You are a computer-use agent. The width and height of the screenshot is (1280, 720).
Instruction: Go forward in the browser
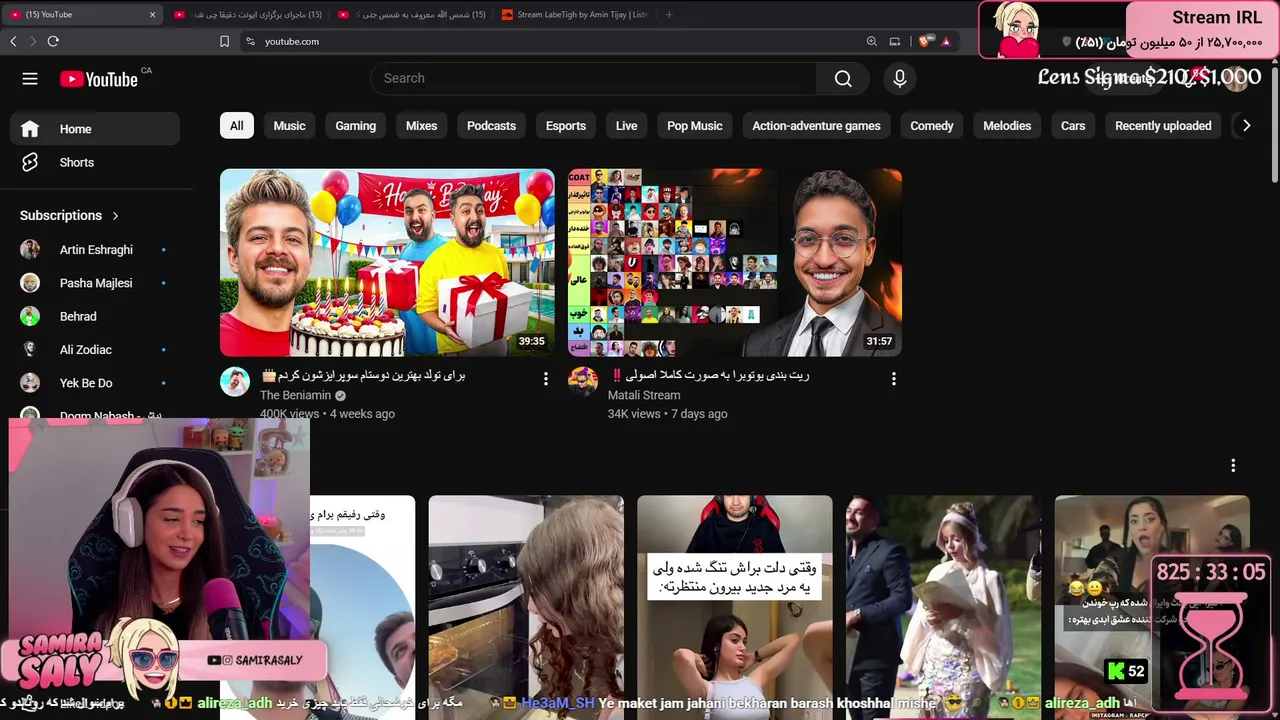[32, 41]
